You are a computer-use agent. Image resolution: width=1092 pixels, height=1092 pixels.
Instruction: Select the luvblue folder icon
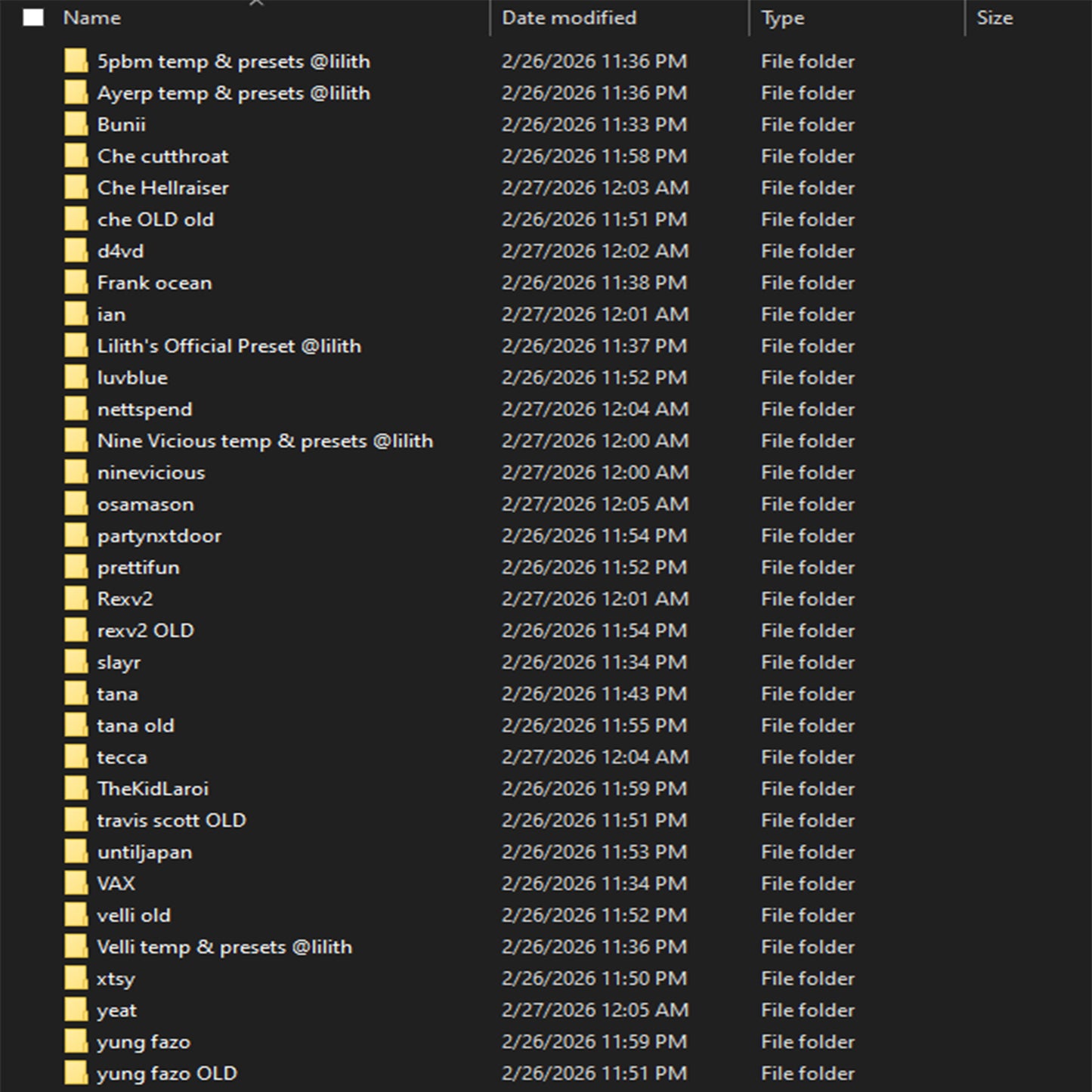[x=76, y=378]
